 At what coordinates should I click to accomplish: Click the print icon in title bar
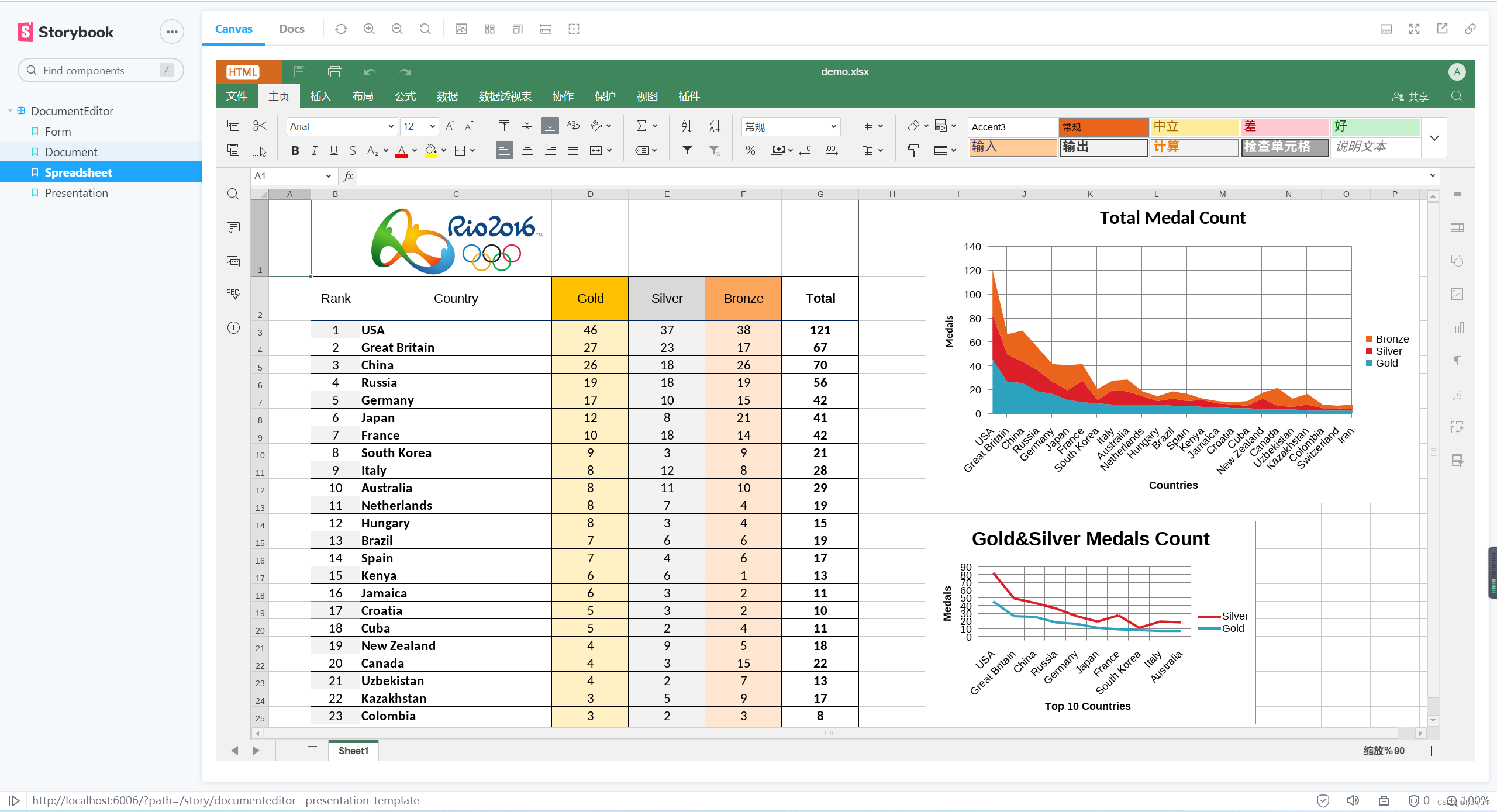335,72
